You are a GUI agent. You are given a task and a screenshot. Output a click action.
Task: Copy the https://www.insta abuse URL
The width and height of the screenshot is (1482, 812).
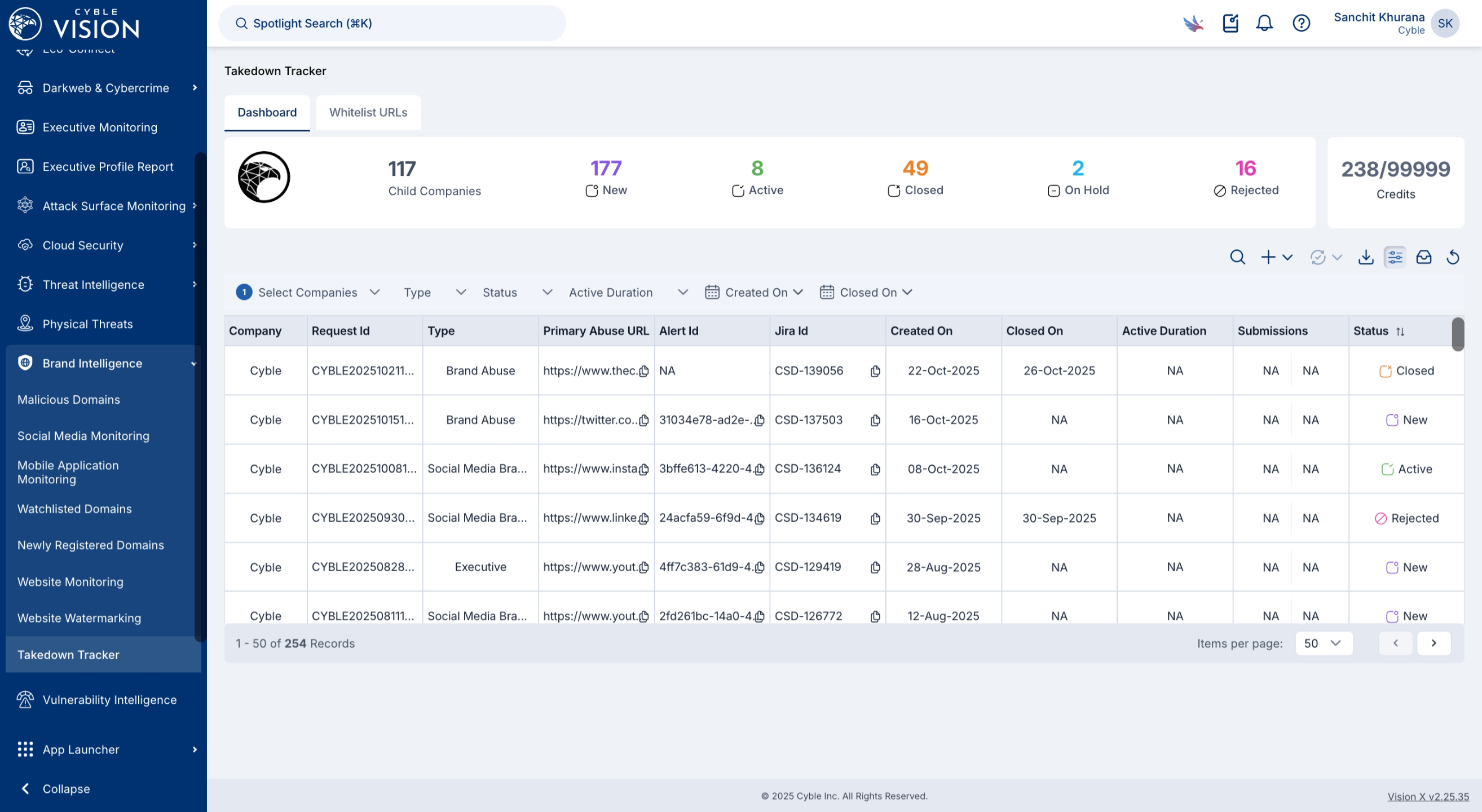(644, 469)
